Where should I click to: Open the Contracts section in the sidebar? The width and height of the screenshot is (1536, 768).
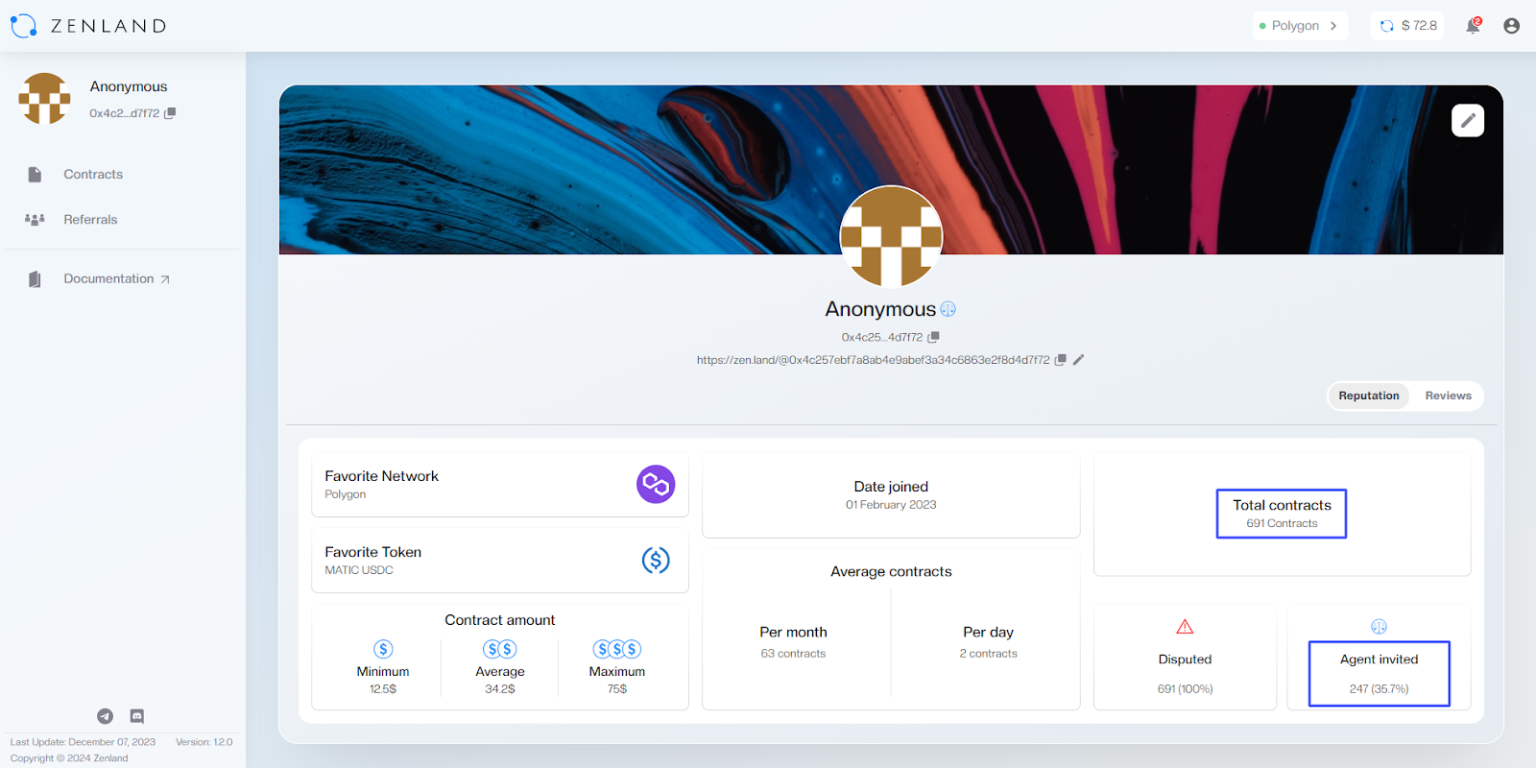92,174
